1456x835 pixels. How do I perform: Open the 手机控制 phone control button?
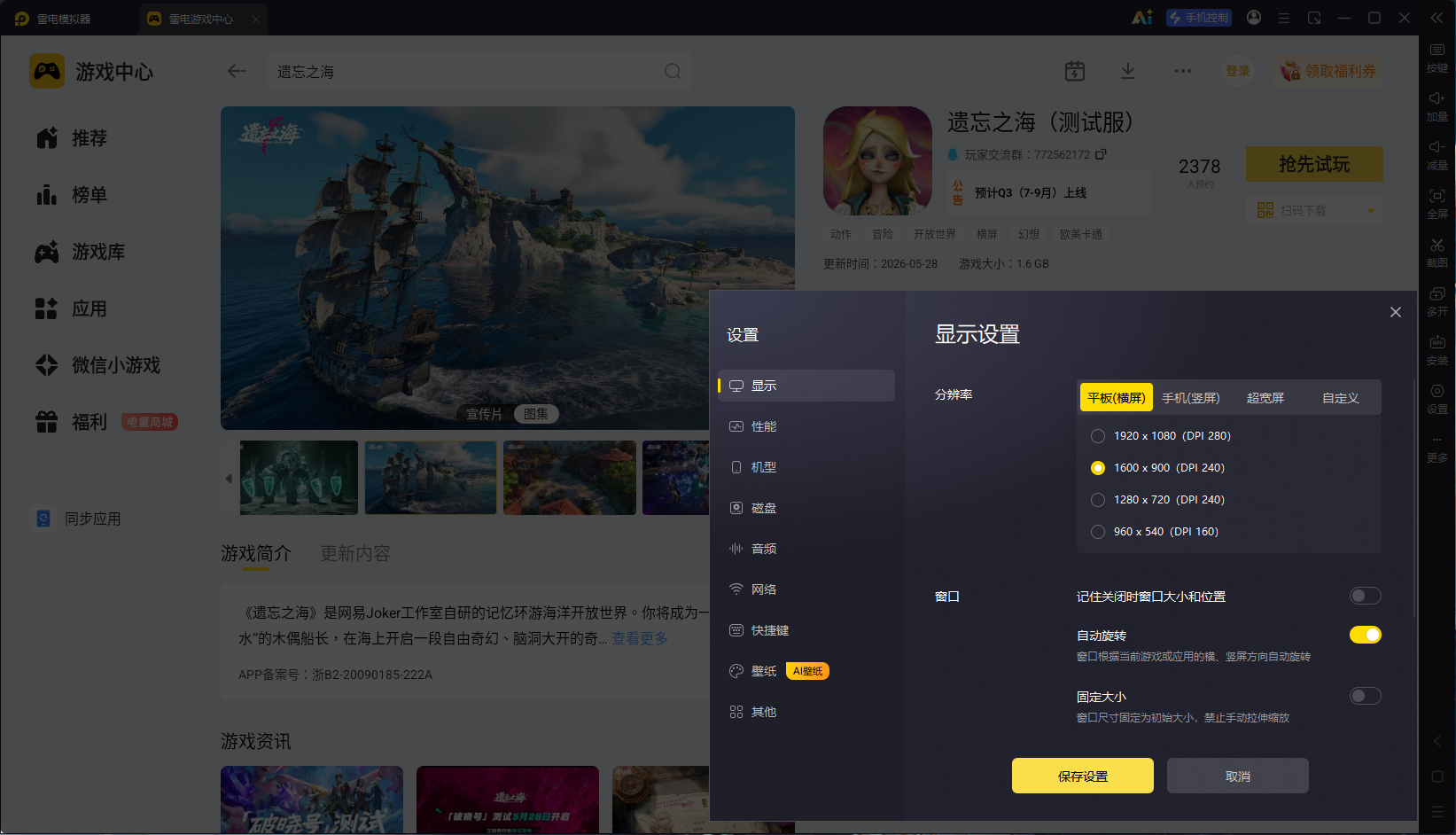[x=1199, y=18]
